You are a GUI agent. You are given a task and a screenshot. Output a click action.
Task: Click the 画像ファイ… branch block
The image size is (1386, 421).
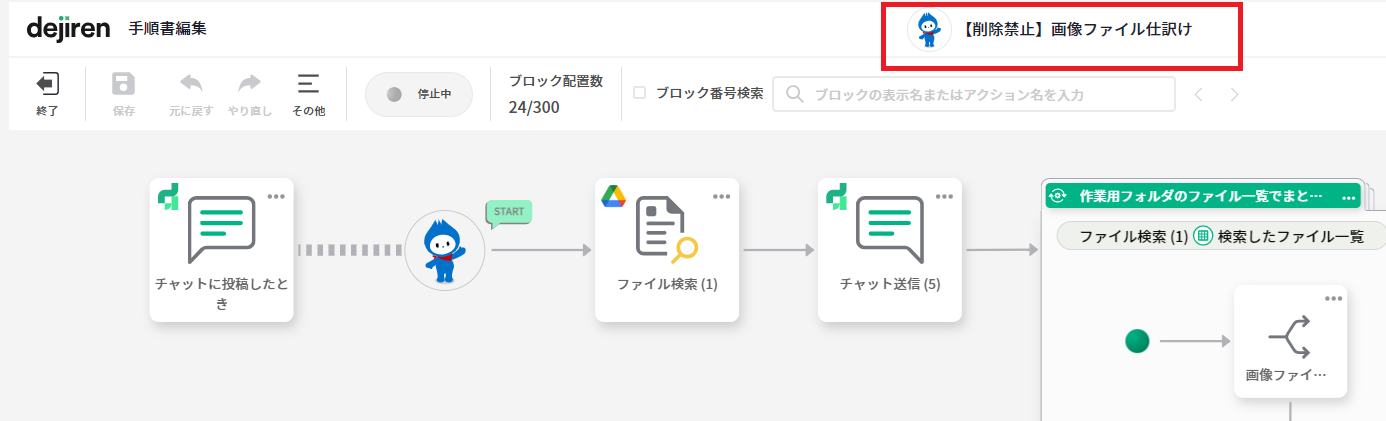pyautogui.click(x=1290, y=342)
